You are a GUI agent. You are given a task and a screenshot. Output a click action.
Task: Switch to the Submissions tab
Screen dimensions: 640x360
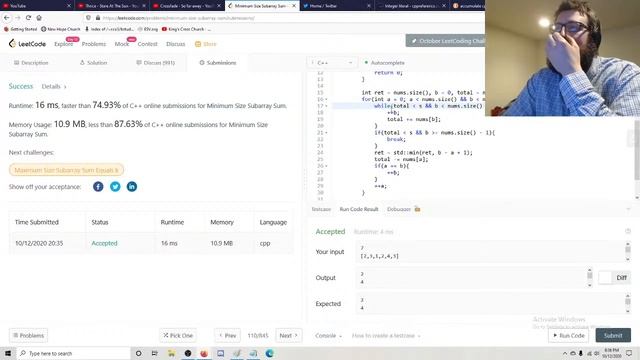[218, 62]
